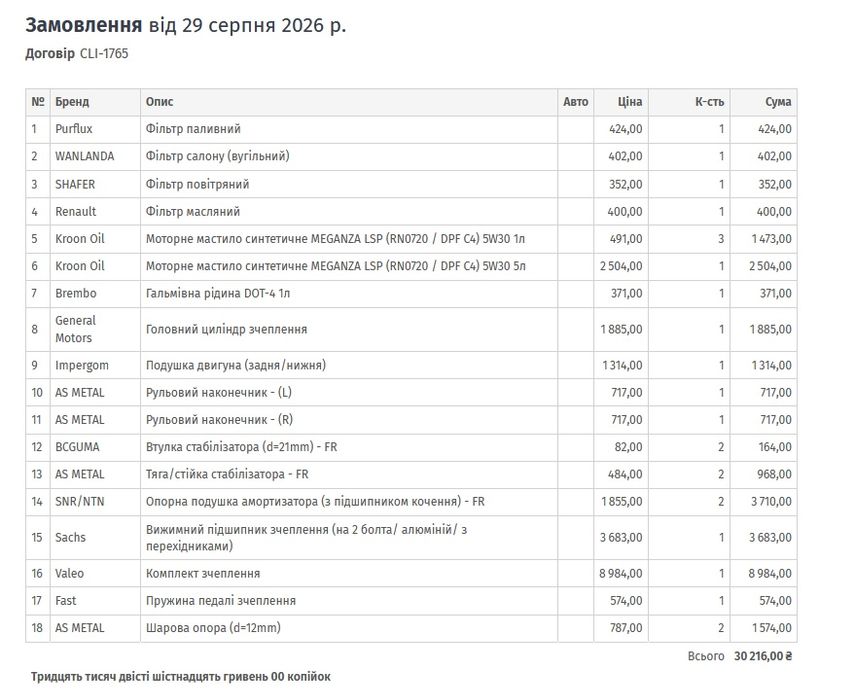Image resolution: width=855 pixels, height=699 pixels.
Task: Click the contract number CLI-1765
Action: [x=104, y=53]
